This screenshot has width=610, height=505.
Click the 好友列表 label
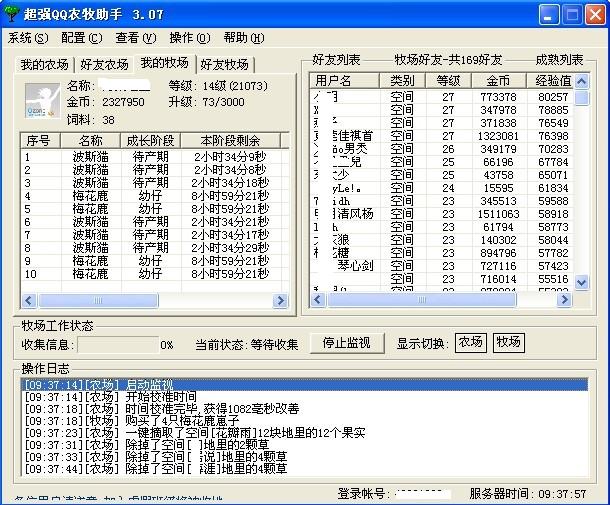coord(336,60)
